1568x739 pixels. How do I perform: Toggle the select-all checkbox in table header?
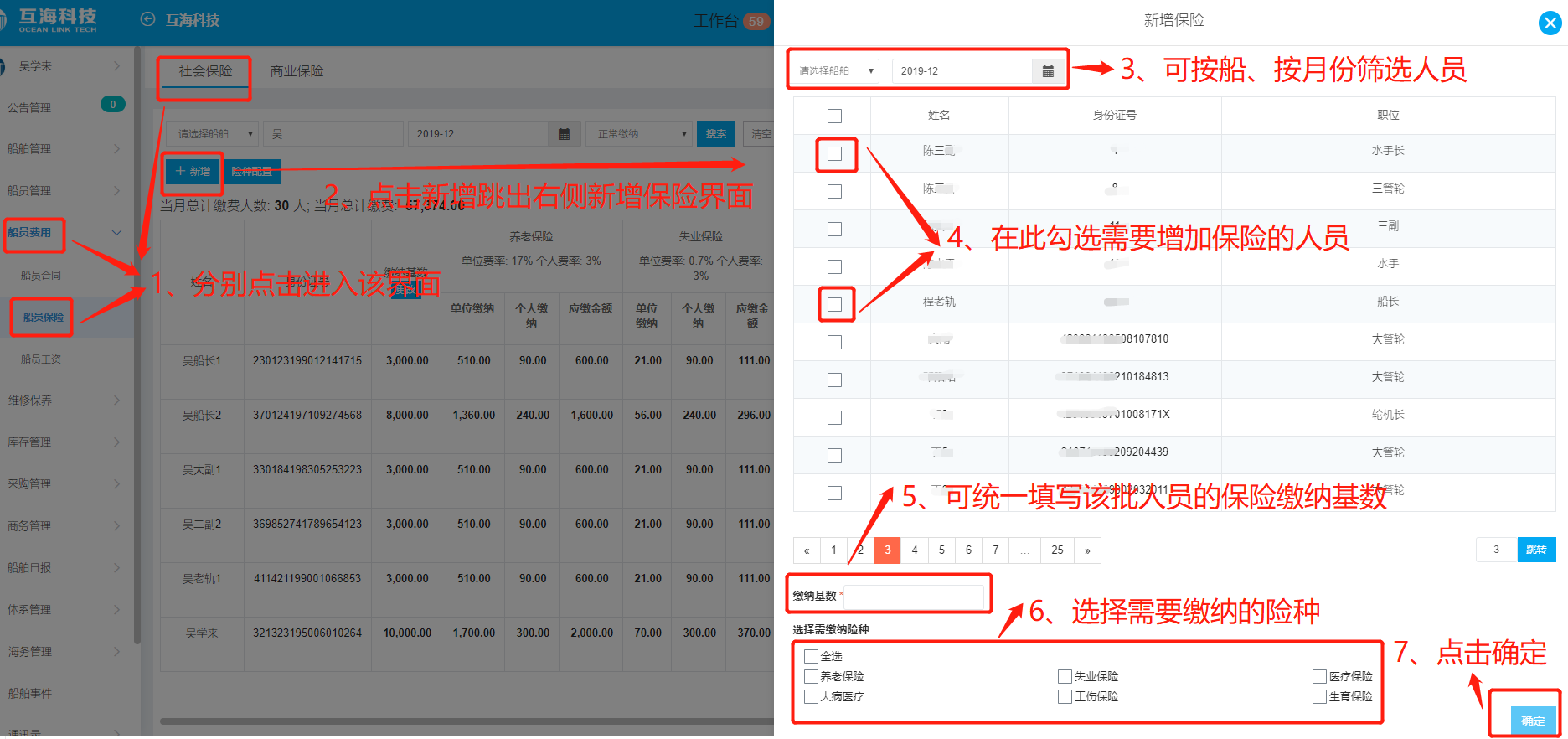tap(834, 116)
